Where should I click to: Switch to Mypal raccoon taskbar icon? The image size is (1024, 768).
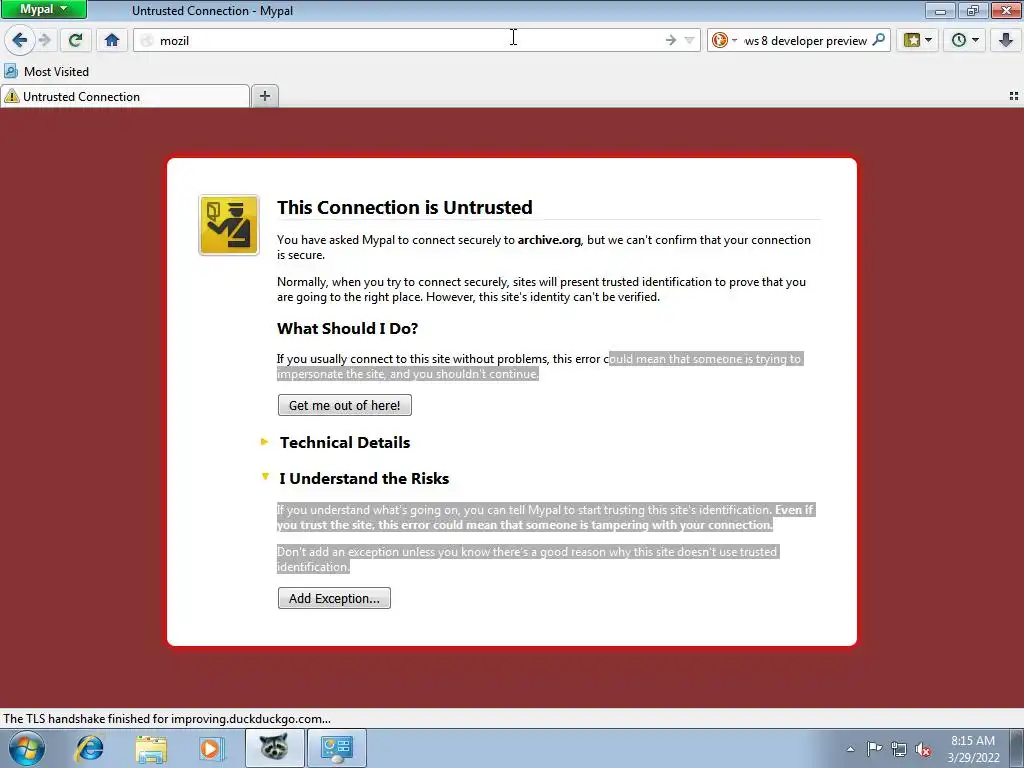coord(274,748)
